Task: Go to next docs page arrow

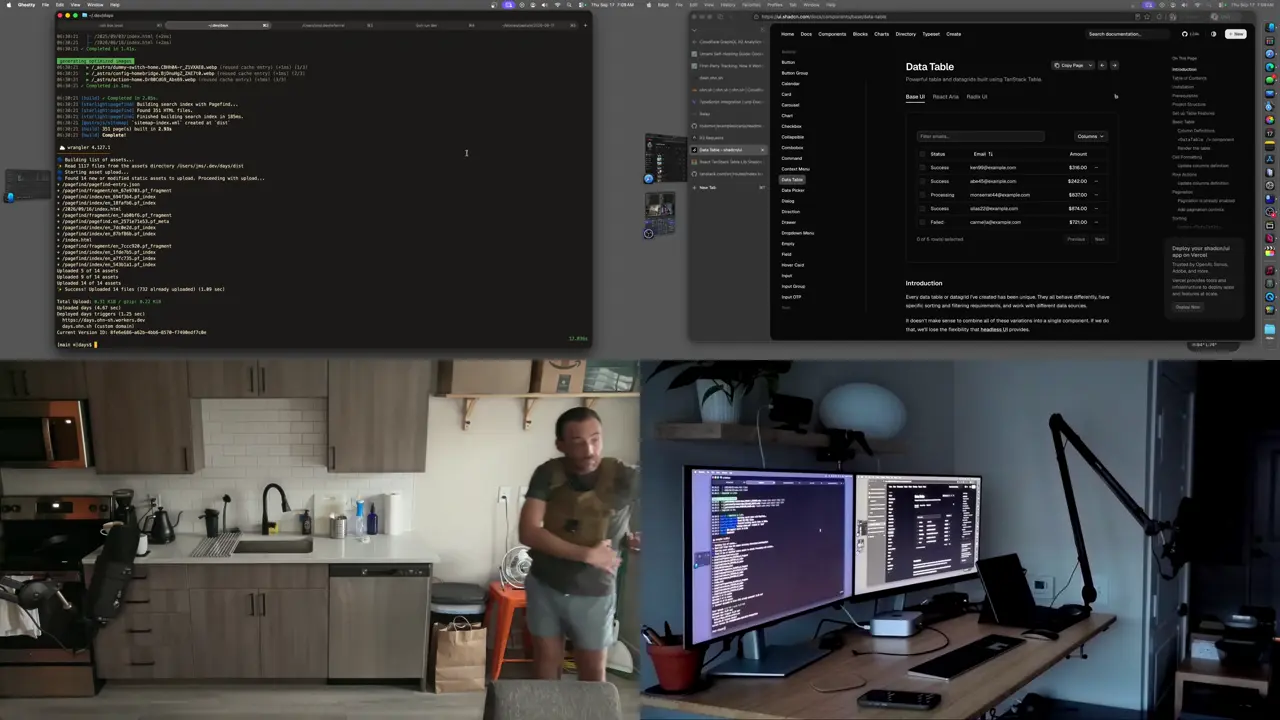Action: [x=1114, y=66]
